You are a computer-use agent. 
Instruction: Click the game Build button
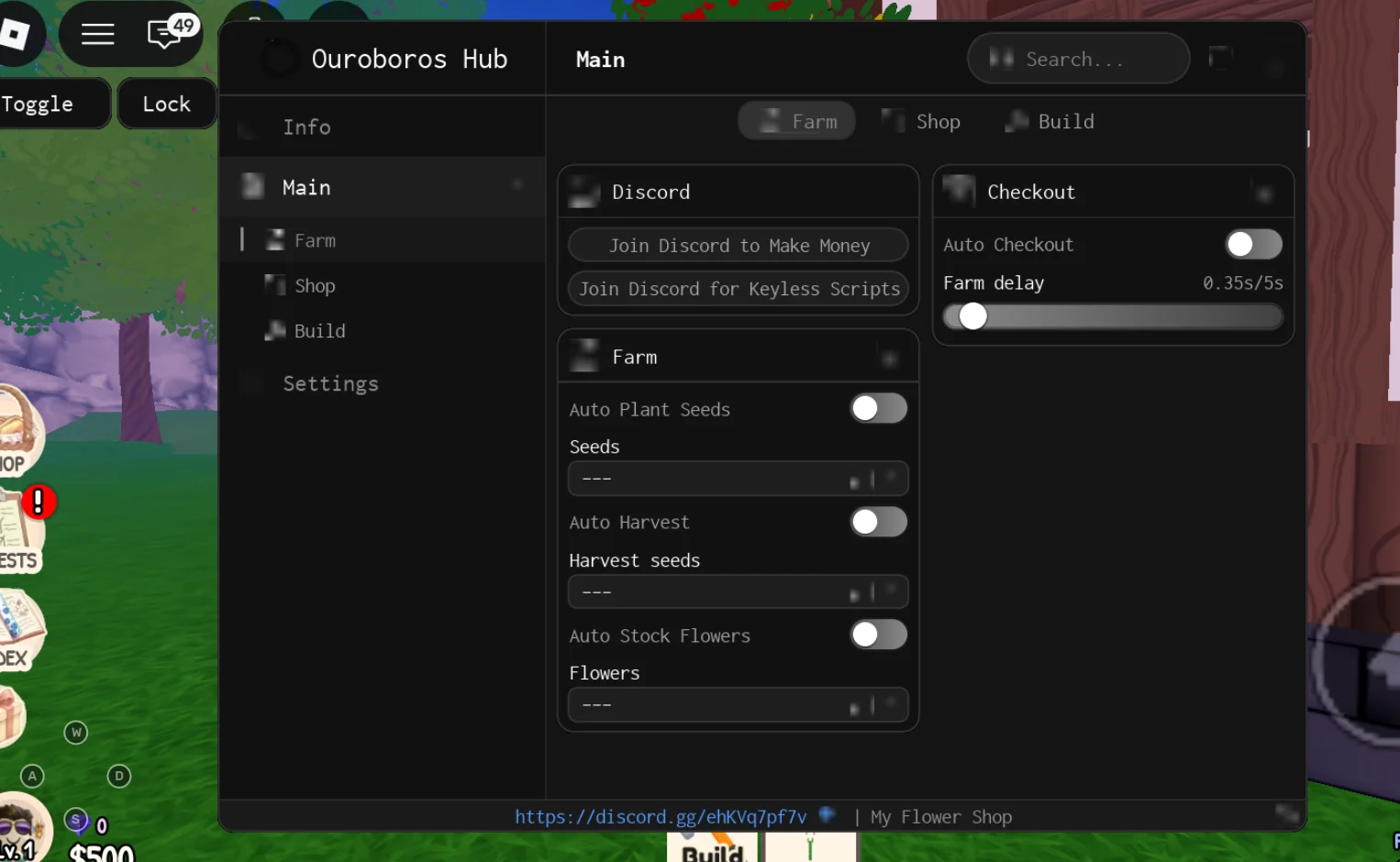pyautogui.click(x=713, y=848)
